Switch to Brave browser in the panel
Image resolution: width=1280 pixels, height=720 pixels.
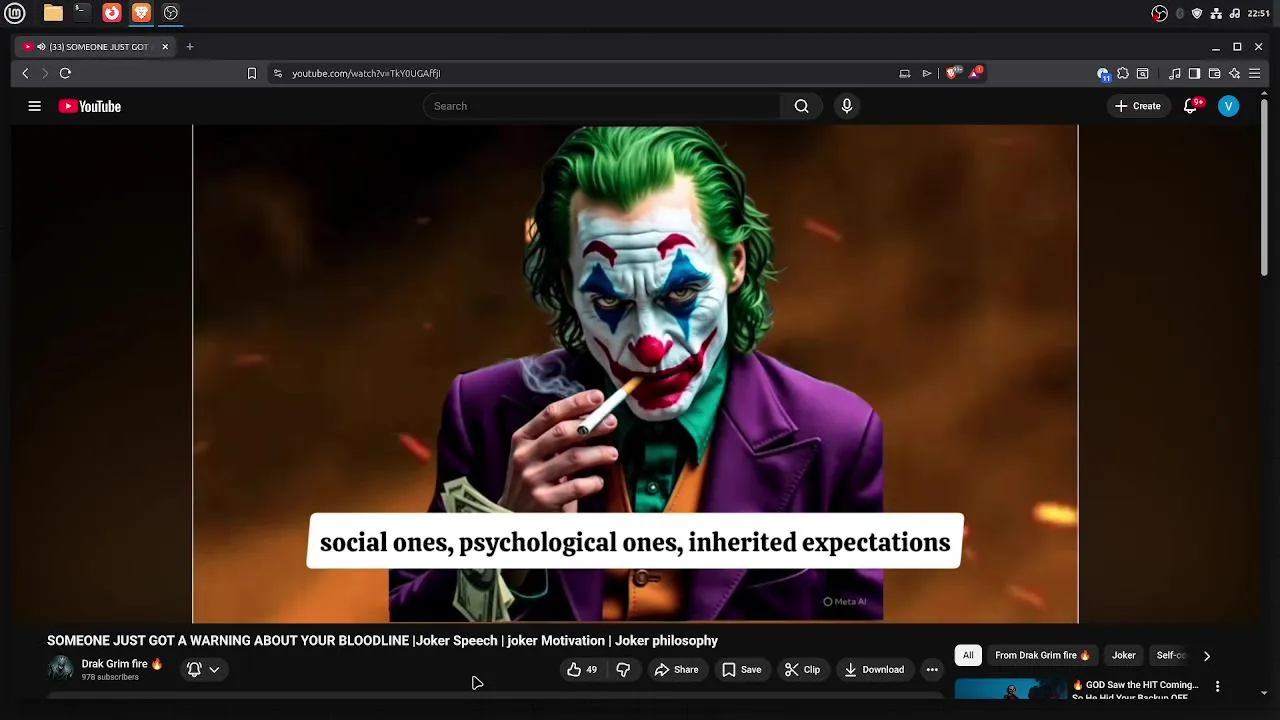(x=141, y=13)
